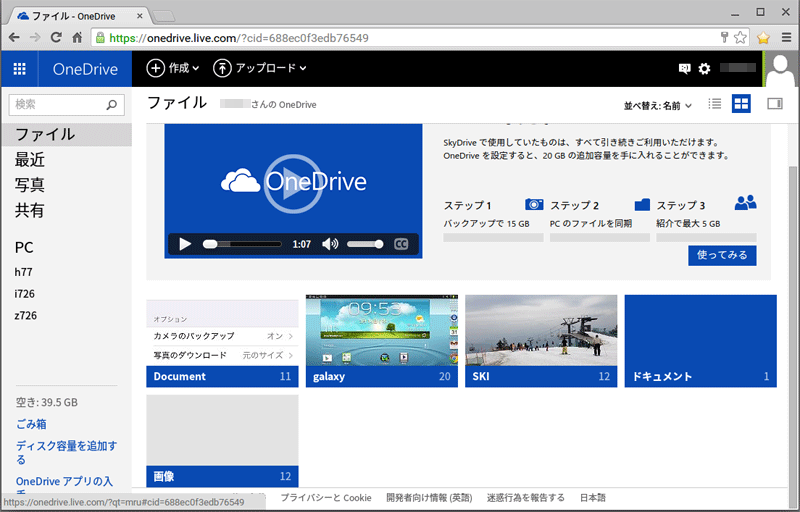Click プライバシーと Cookie footer link
800x512 pixels.
point(326,498)
